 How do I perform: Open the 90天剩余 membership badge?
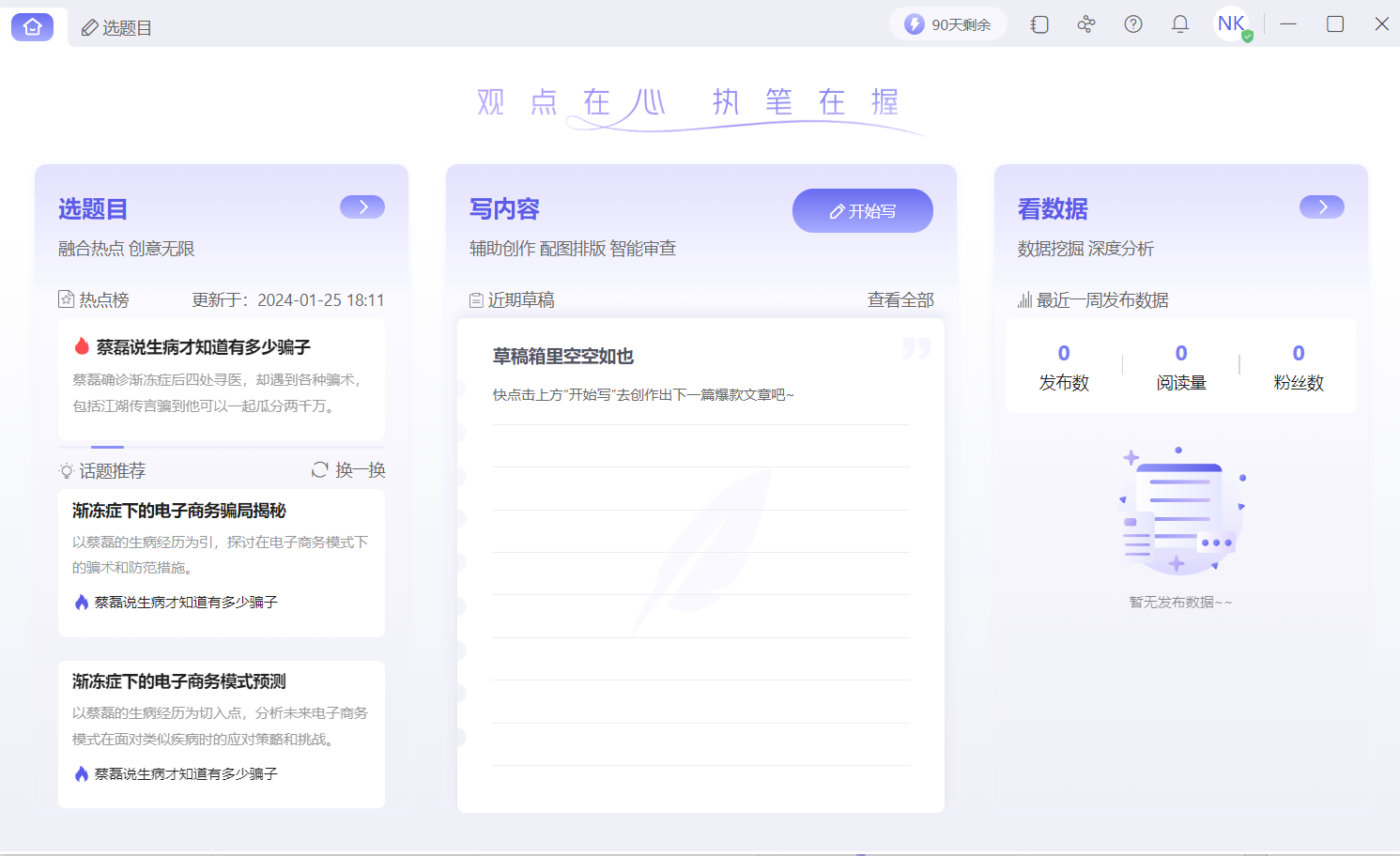[948, 24]
